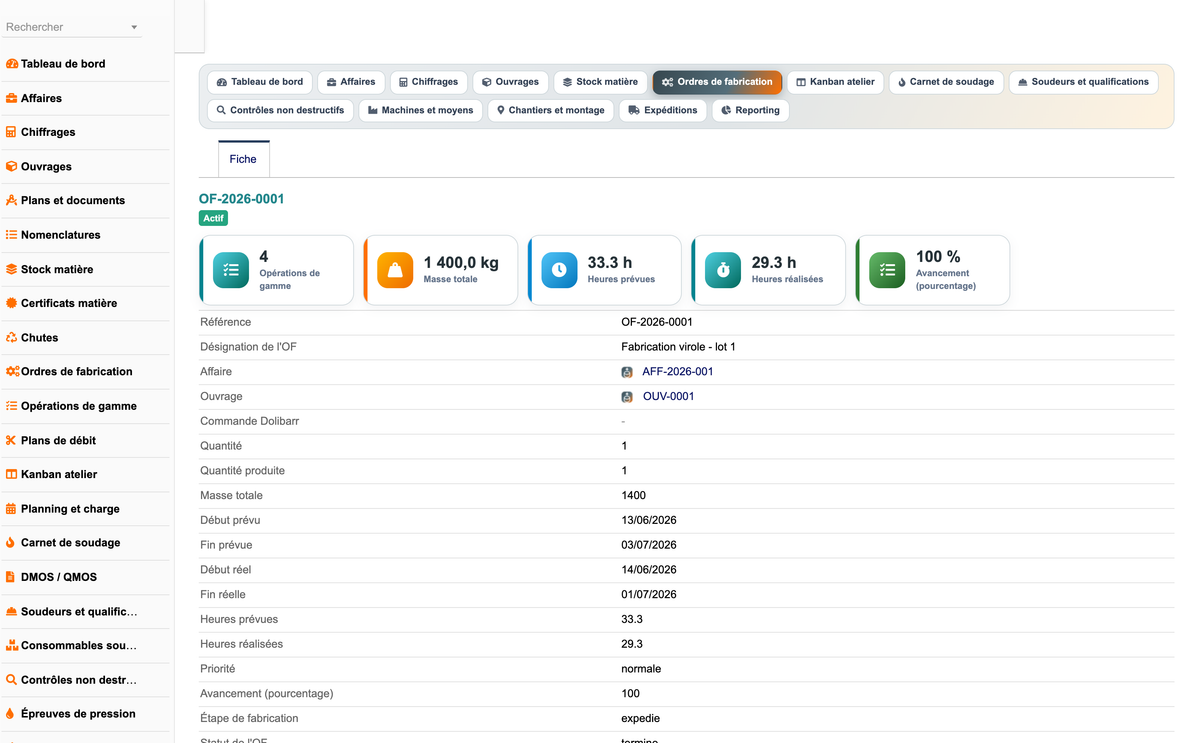Viewport: 1200px width, 743px height.
Task: Click the Nomenclatures list icon in sidebar
Action: coord(12,235)
